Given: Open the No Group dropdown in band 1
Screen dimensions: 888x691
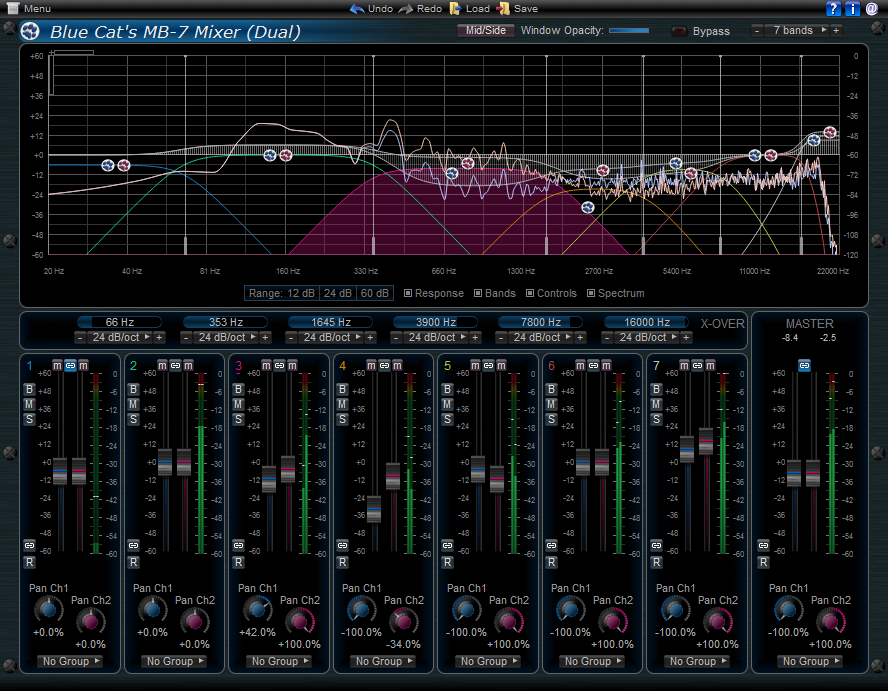Looking at the screenshot, I should pos(70,661).
